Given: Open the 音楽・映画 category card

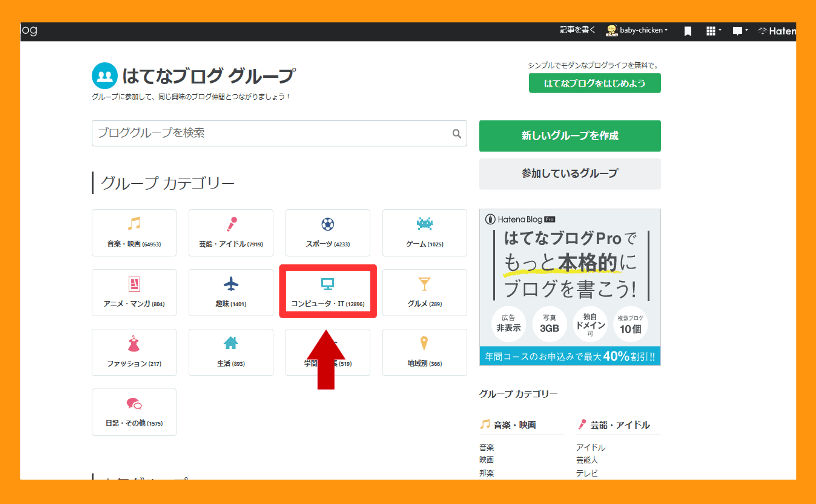Looking at the screenshot, I should pyautogui.click(x=134, y=233).
